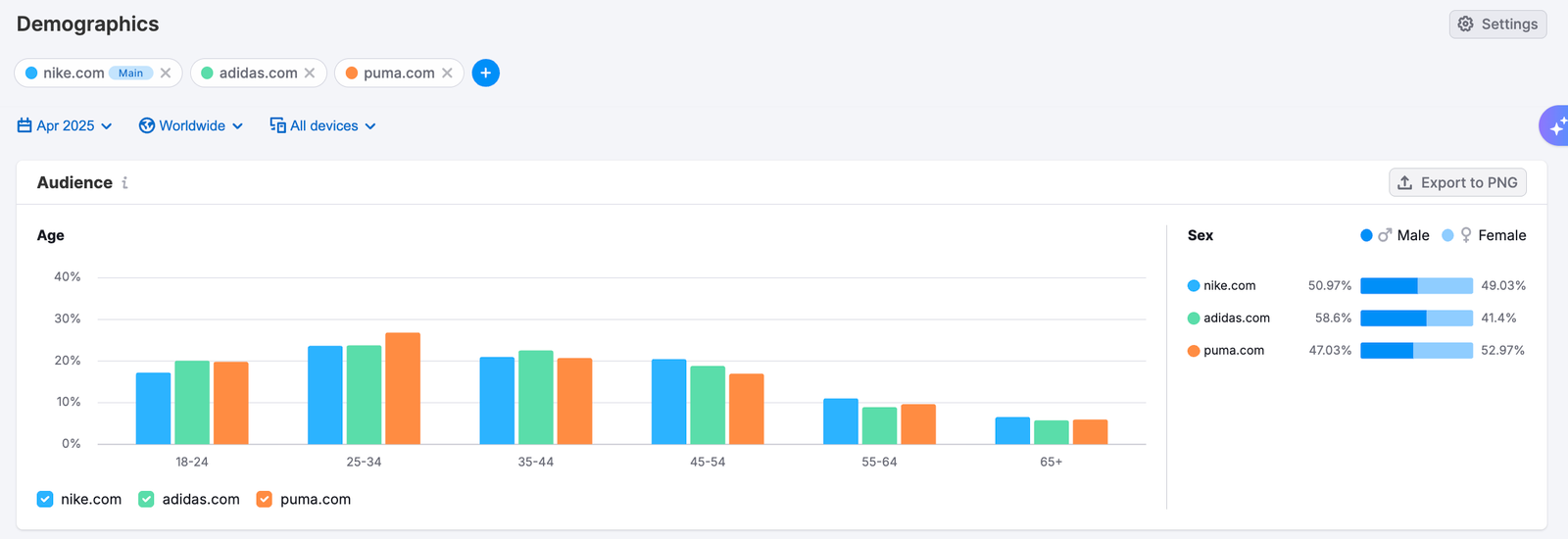Open the Settings button
1568x539 pixels.
point(1497,24)
